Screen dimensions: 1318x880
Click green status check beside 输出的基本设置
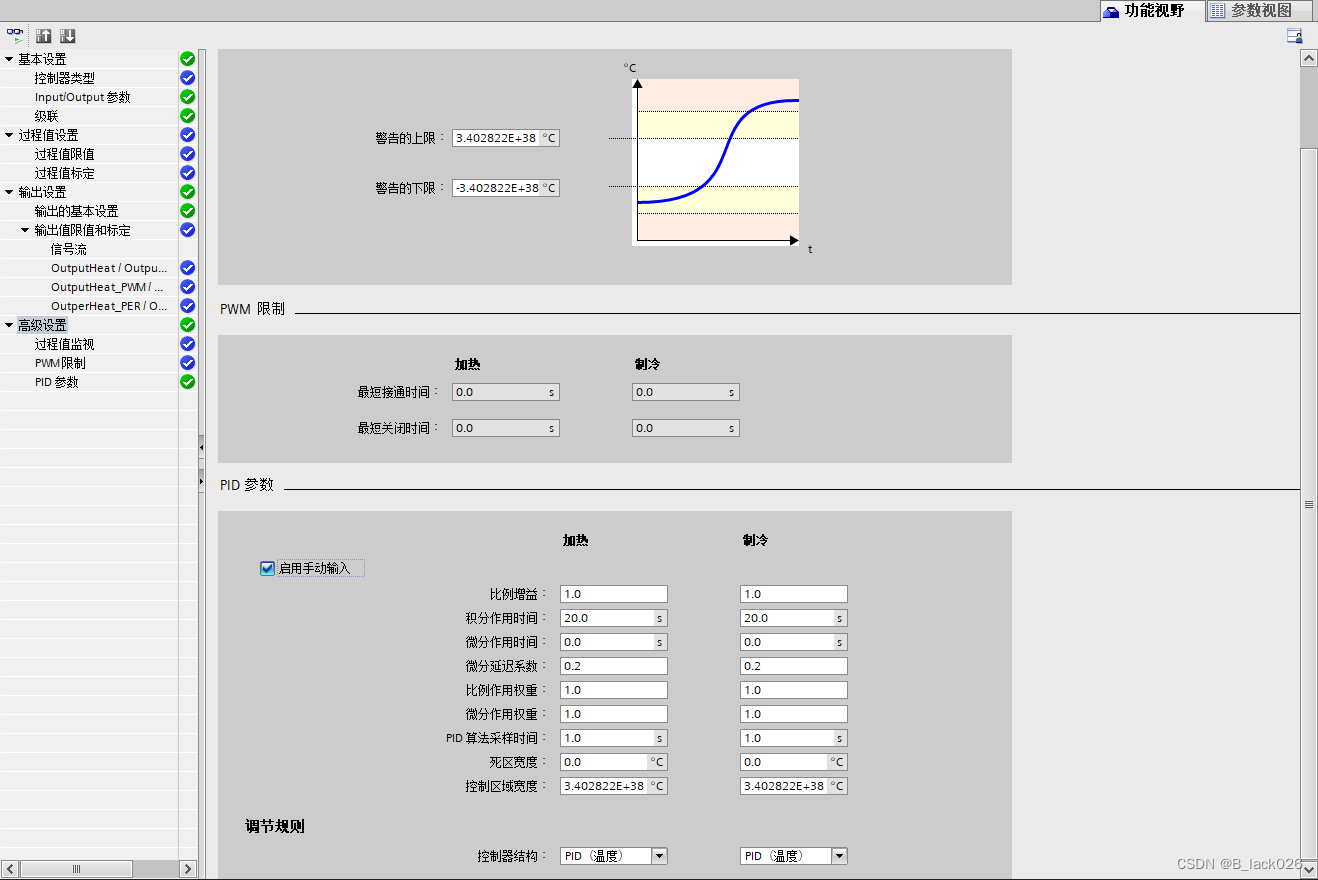pos(187,211)
